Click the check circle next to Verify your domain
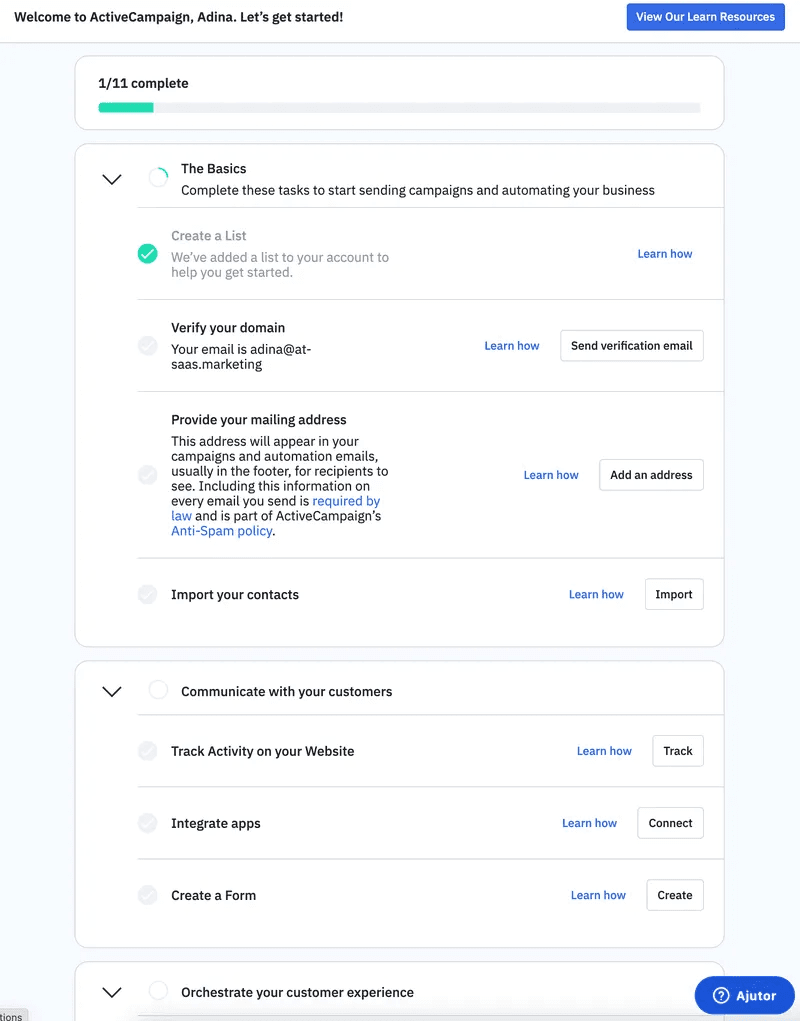The image size is (800, 1021). (x=147, y=345)
